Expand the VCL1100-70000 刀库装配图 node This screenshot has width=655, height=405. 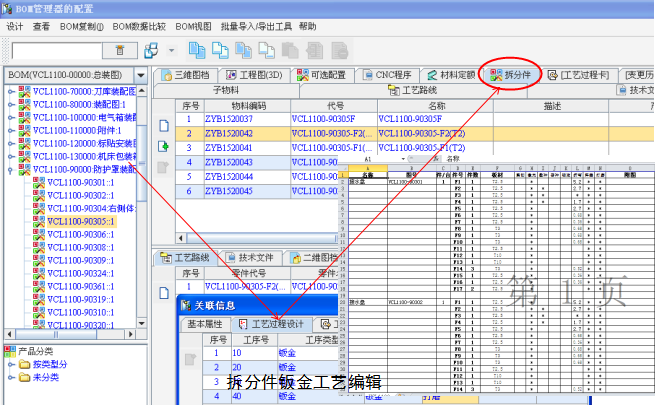point(10,91)
